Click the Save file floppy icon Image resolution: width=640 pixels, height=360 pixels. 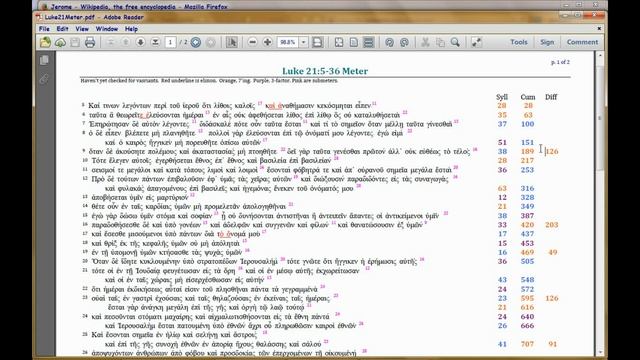point(75,42)
